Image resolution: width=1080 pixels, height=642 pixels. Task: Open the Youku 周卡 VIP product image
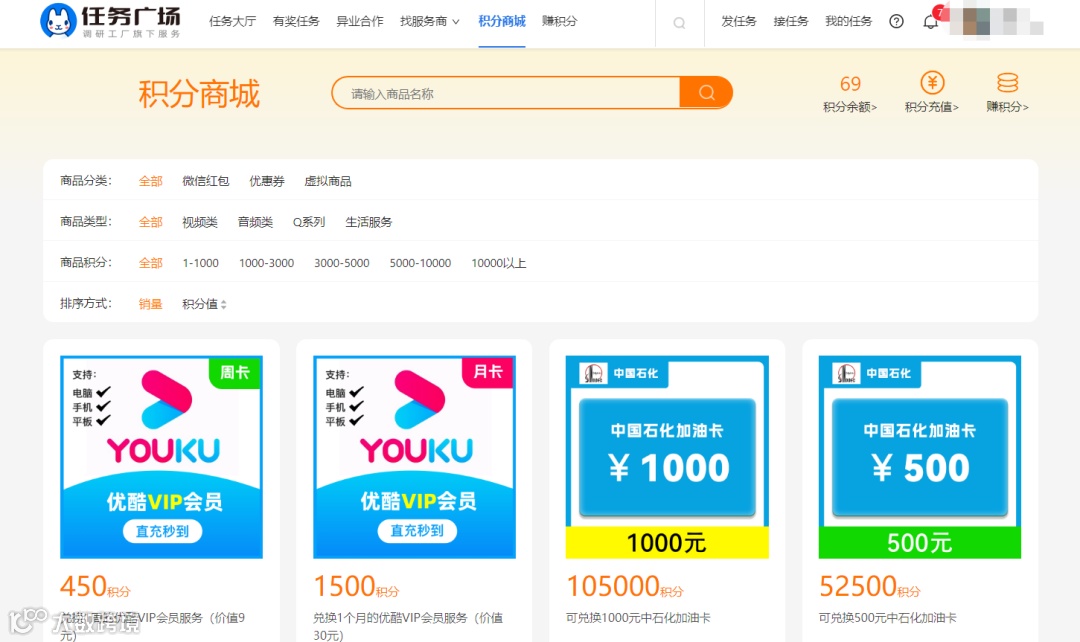tap(161, 457)
